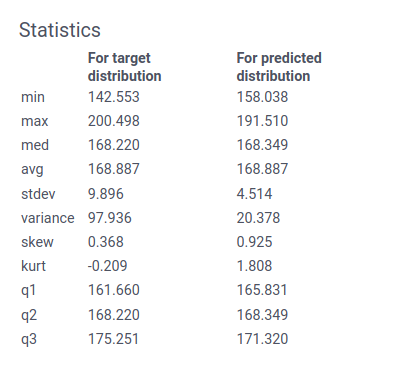Select predicted skew value 0.925
This screenshot has height=370, width=407.
coord(254,242)
